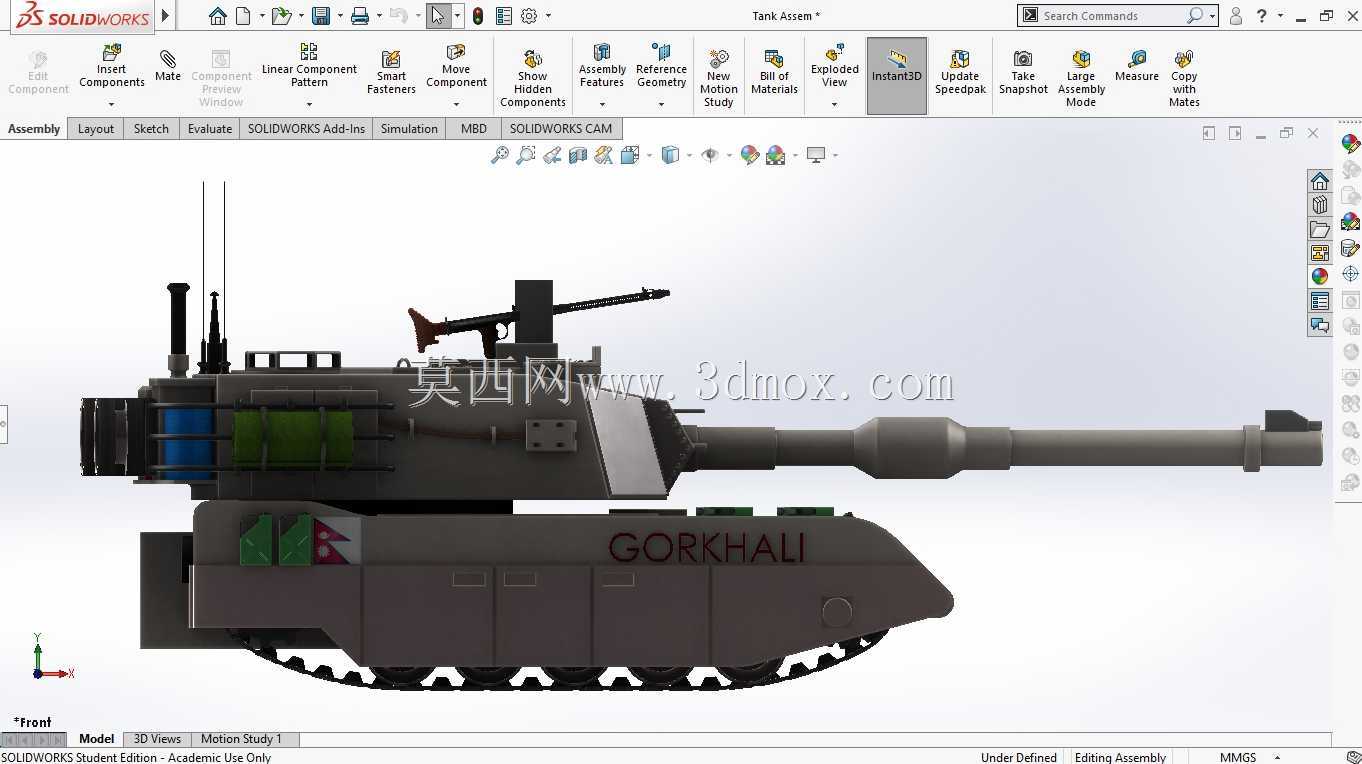
Task: Expand Linear Component Pattern dropdown arrow
Action: tap(309, 104)
